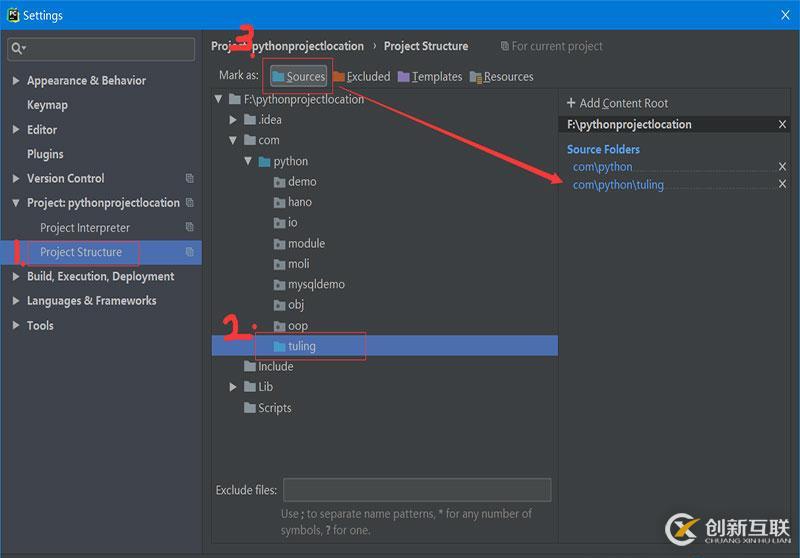The height and width of the screenshot is (558, 800).
Task: Click the search magnifier icon
Action: (x=17, y=48)
